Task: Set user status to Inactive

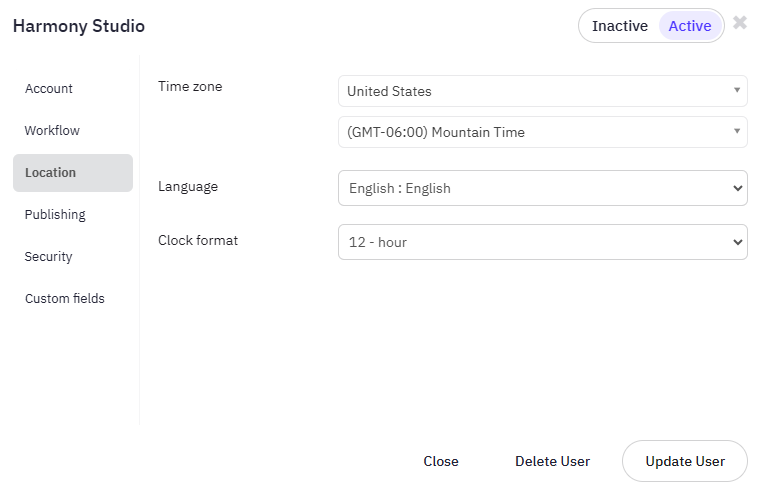Action: pos(619,26)
